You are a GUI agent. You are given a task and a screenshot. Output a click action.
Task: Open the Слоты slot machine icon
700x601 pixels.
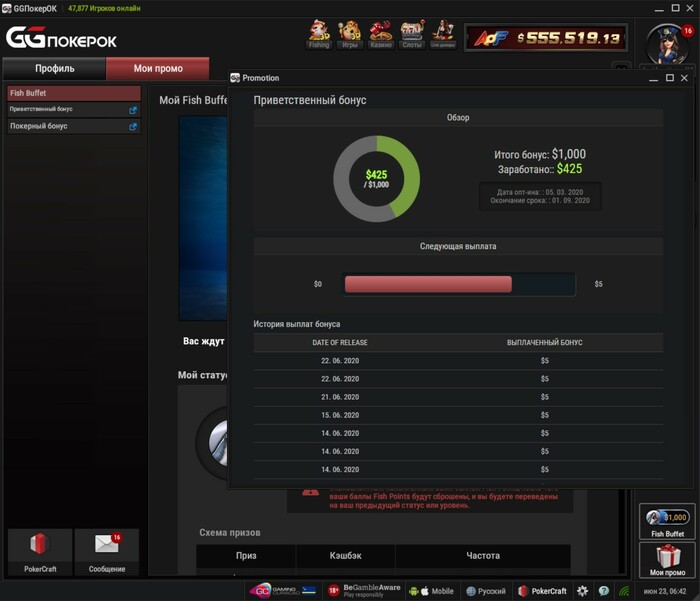tap(412, 34)
